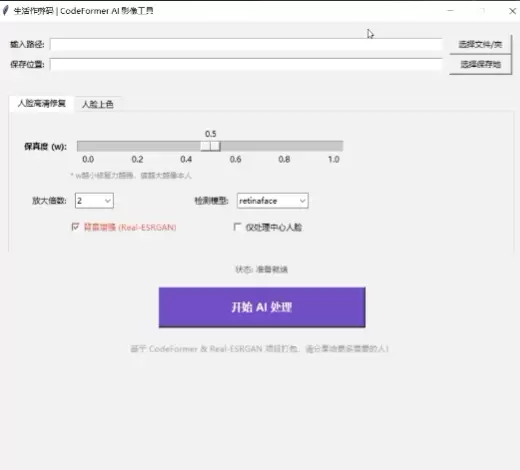This screenshot has height=470, width=520.
Task: Switch to the face HD restoration tab
Action: tap(42, 103)
